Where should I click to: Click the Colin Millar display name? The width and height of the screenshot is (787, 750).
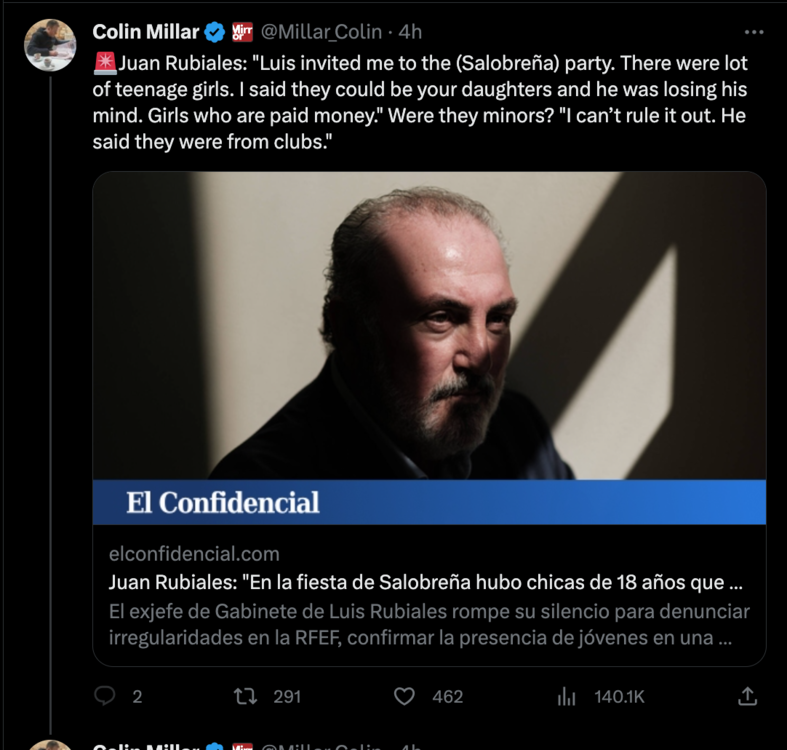point(145,32)
